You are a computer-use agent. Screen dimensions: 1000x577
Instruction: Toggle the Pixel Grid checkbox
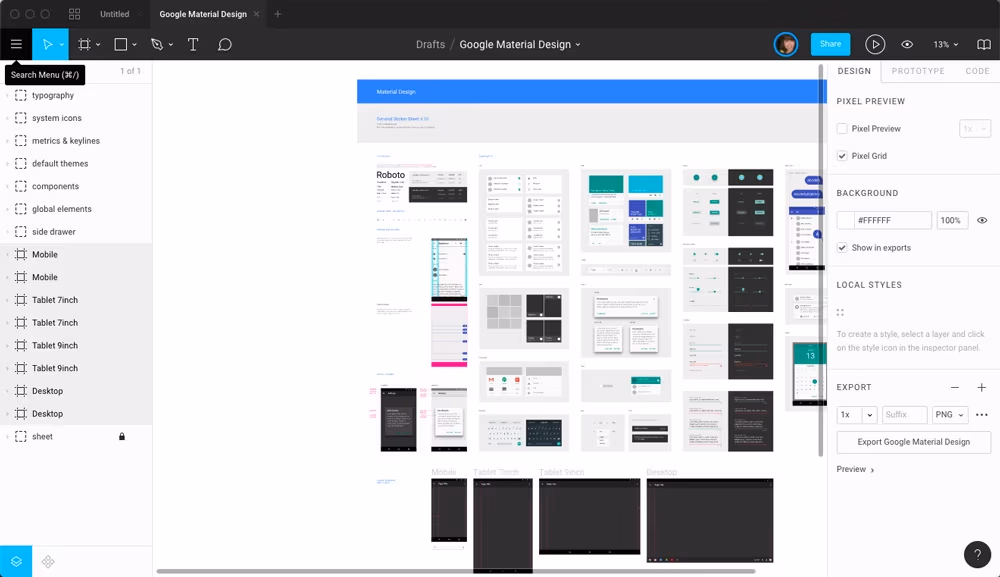click(842, 156)
